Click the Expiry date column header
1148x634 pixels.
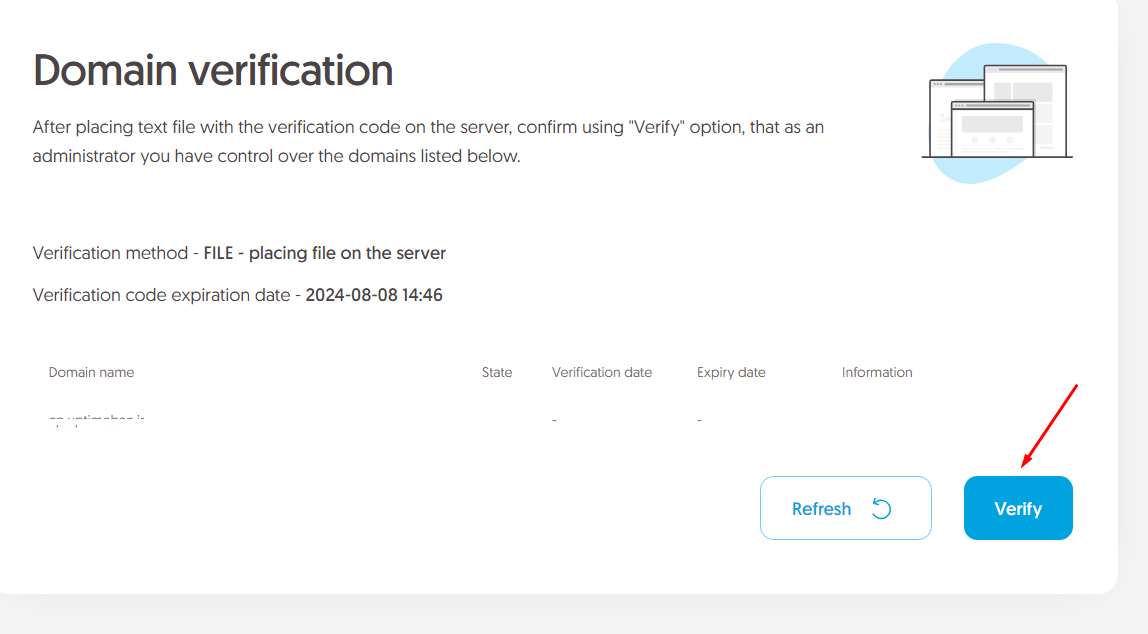click(x=731, y=372)
